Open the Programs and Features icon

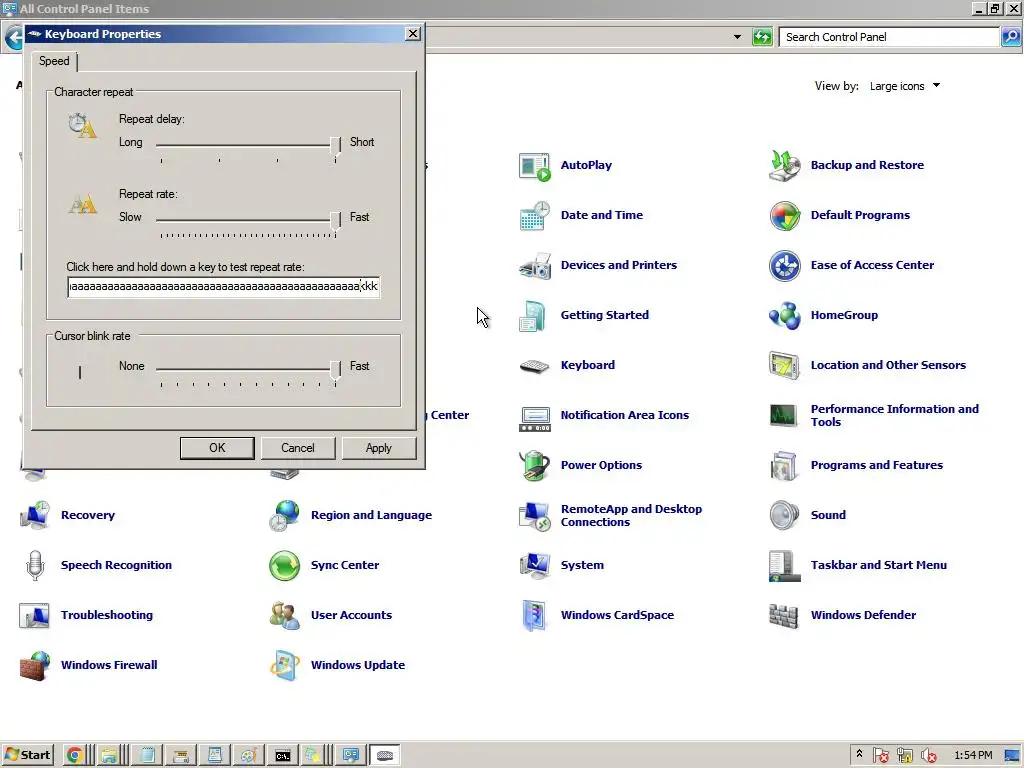pyautogui.click(x=784, y=466)
